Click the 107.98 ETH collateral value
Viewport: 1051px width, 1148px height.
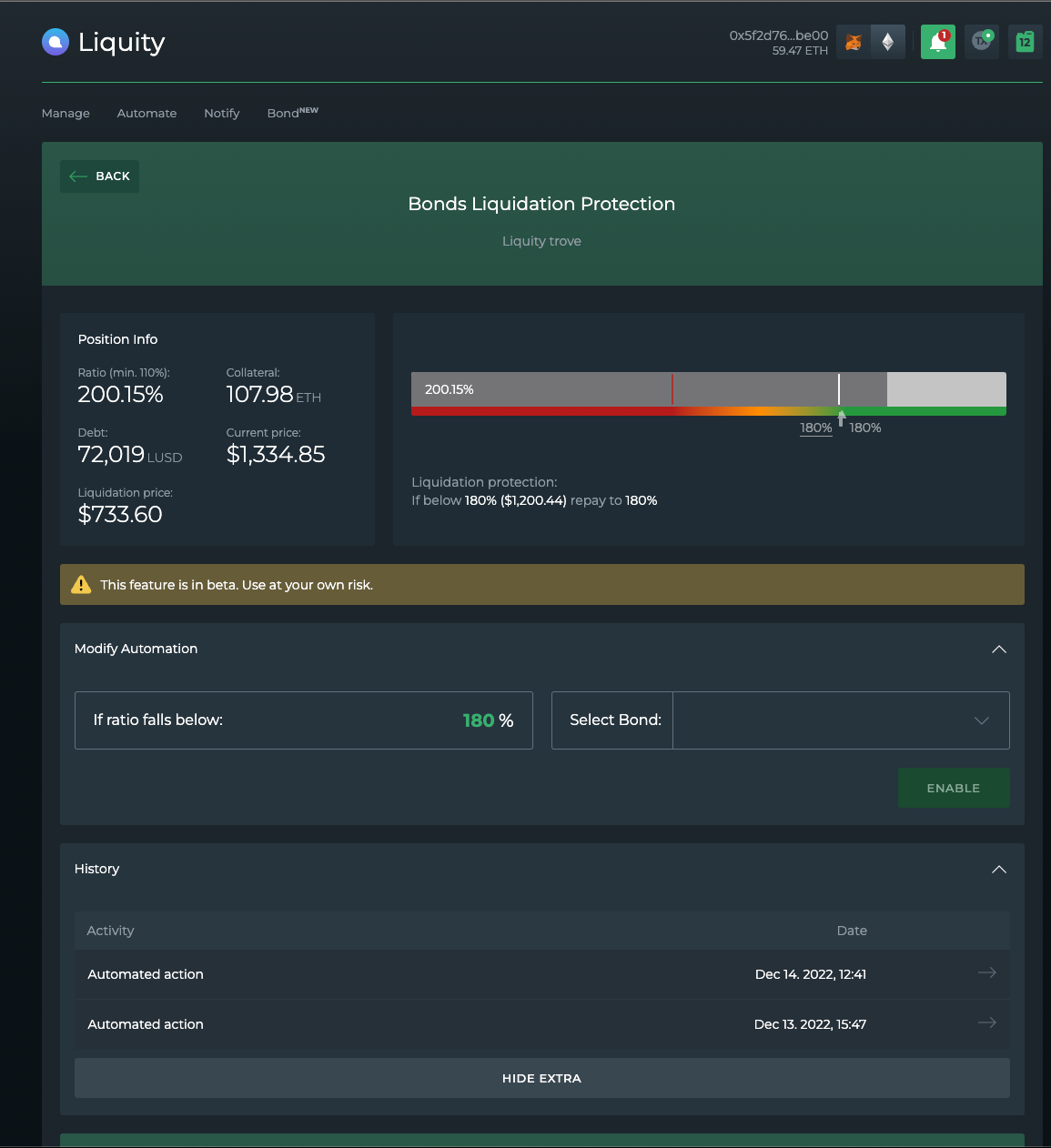(x=274, y=395)
